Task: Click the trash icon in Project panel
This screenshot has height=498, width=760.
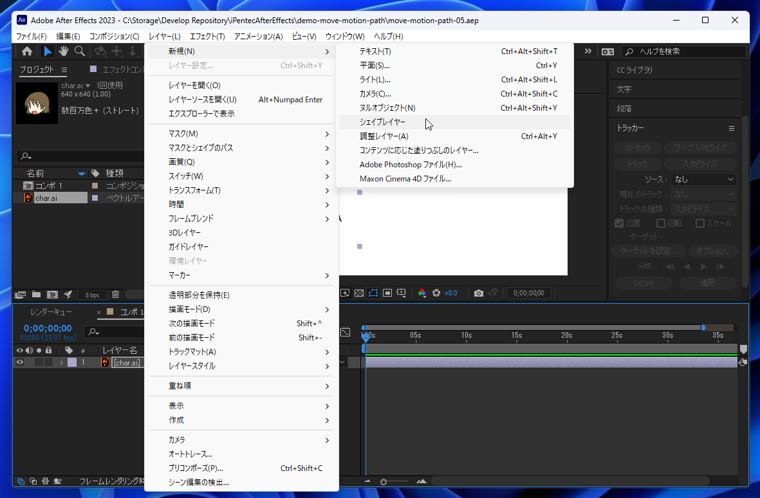Action: point(115,295)
